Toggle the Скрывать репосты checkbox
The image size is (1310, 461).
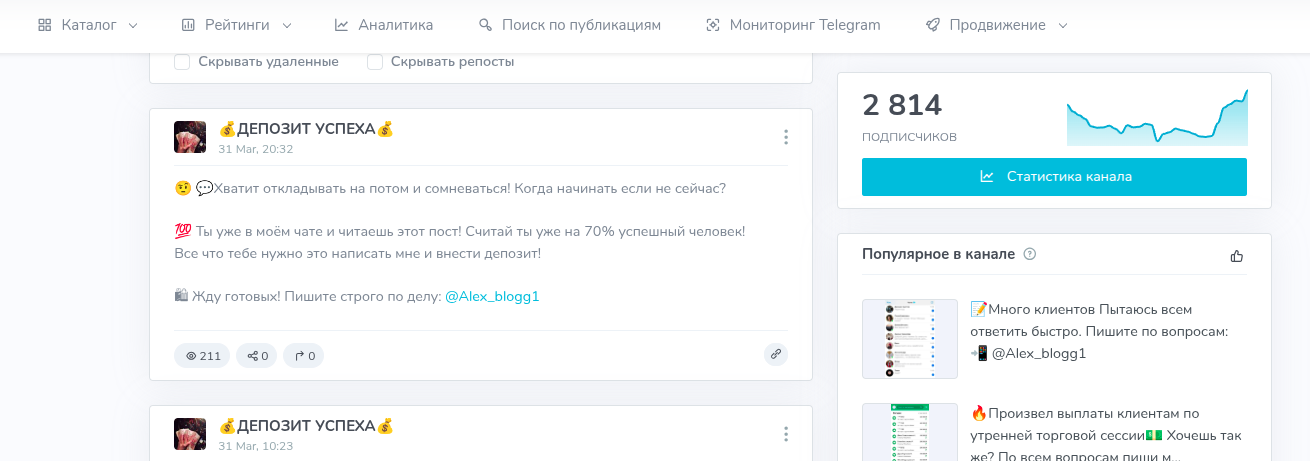375,62
